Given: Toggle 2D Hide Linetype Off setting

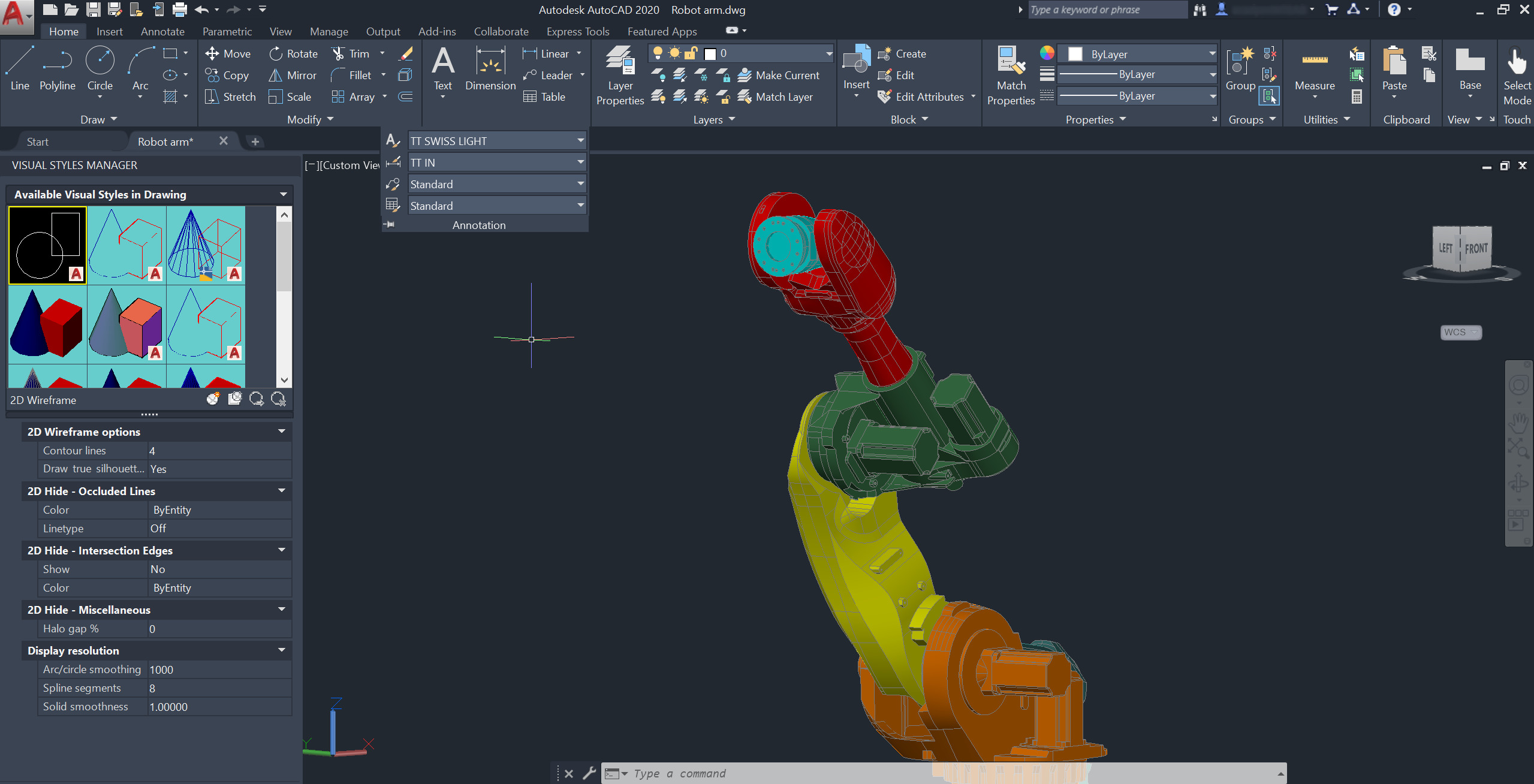Looking at the screenshot, I should tap(156, 528).
